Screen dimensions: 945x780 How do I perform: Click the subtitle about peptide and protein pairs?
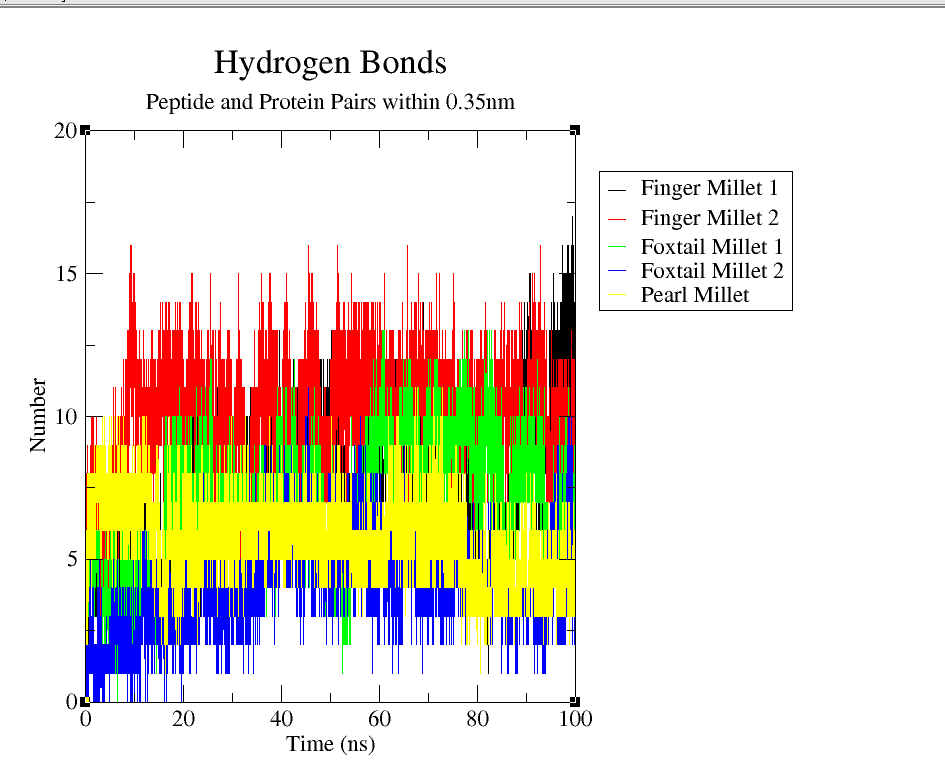[x=330, y=102]
